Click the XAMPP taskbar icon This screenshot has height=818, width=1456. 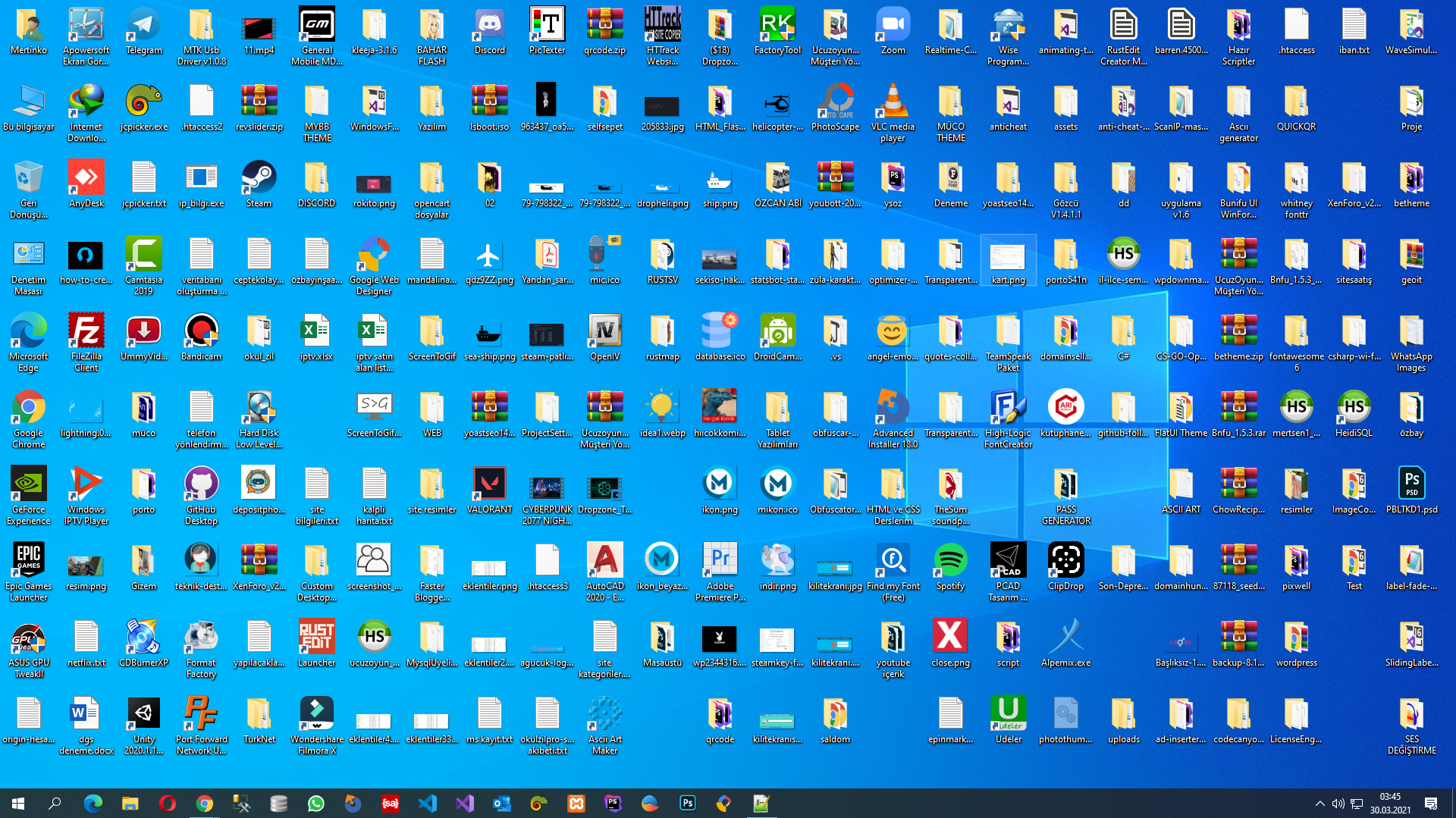pos(576,804)
